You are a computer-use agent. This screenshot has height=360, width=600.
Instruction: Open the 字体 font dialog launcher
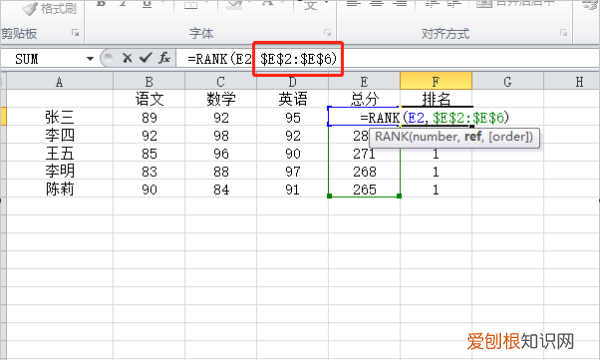(x=328, y=33)
